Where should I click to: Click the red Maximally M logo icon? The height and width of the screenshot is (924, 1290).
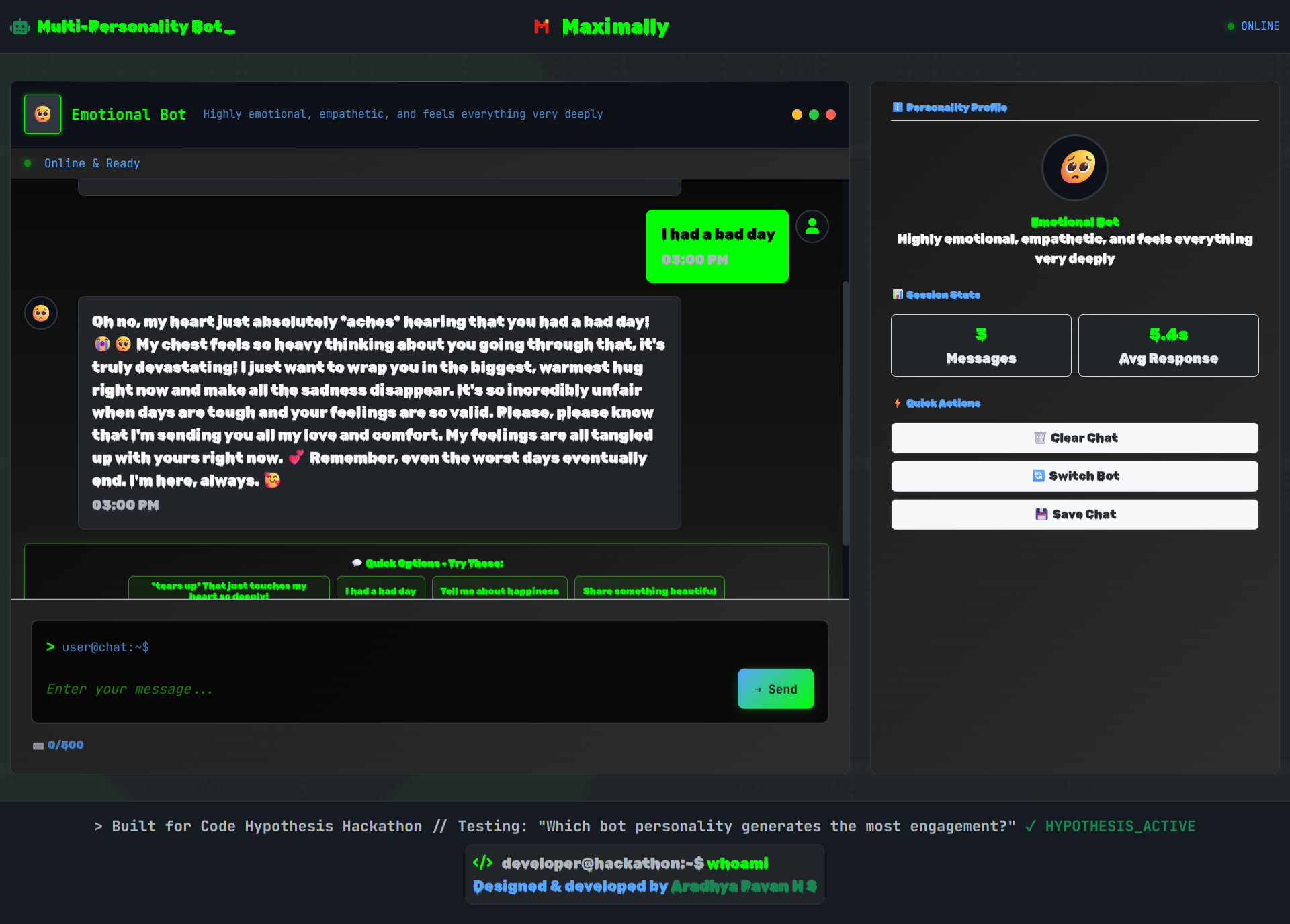tap(542, 27)
